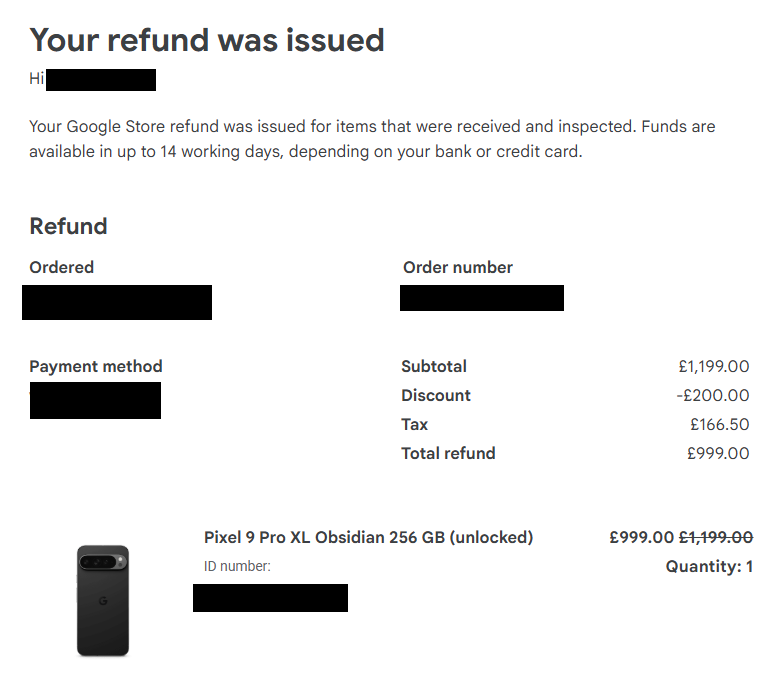
Task: Click the Discount amount -£200.00
Action: pyautogui.click(x=713, y=395)
